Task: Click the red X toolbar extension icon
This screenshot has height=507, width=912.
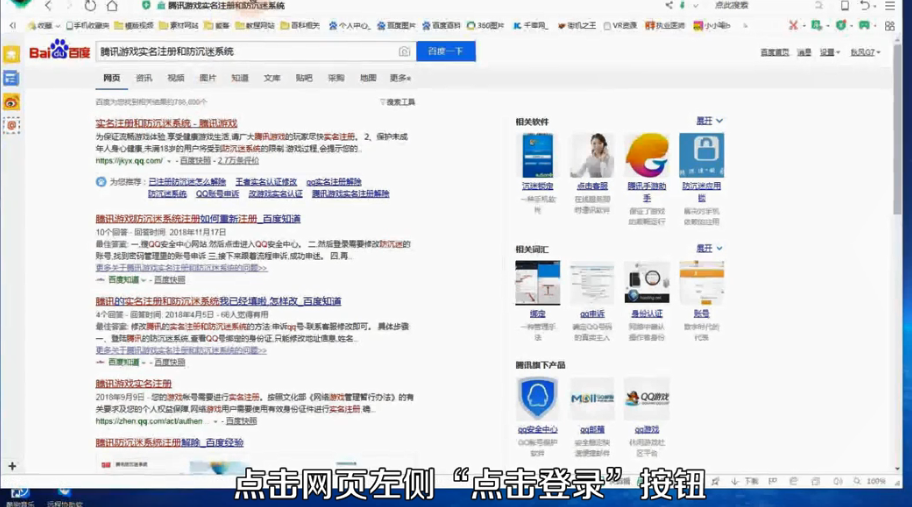Action: coord(793,26)
